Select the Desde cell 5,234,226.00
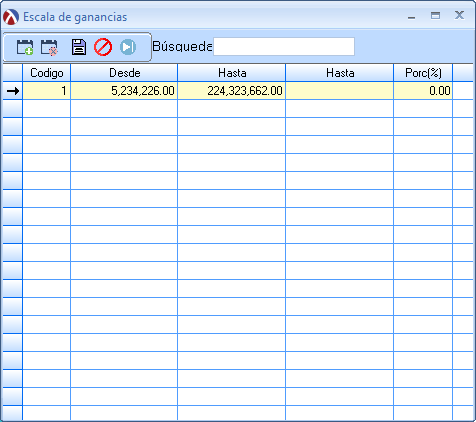The width and height of the screenshot is (476, 422). click(x=124, y=91)
